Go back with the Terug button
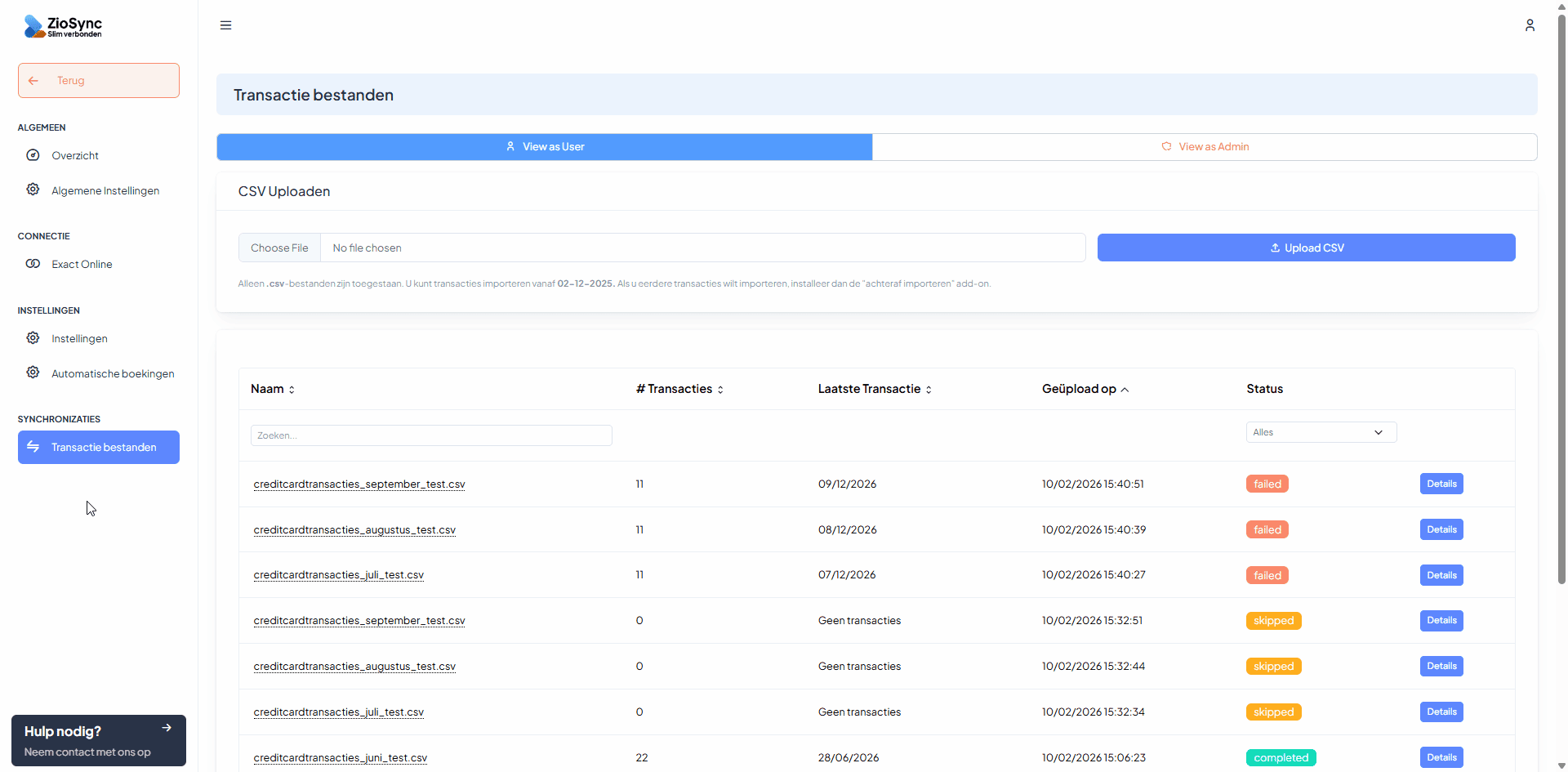This screenshot has height=772, width=1568. pyautogui.click(x=99, y=81)
